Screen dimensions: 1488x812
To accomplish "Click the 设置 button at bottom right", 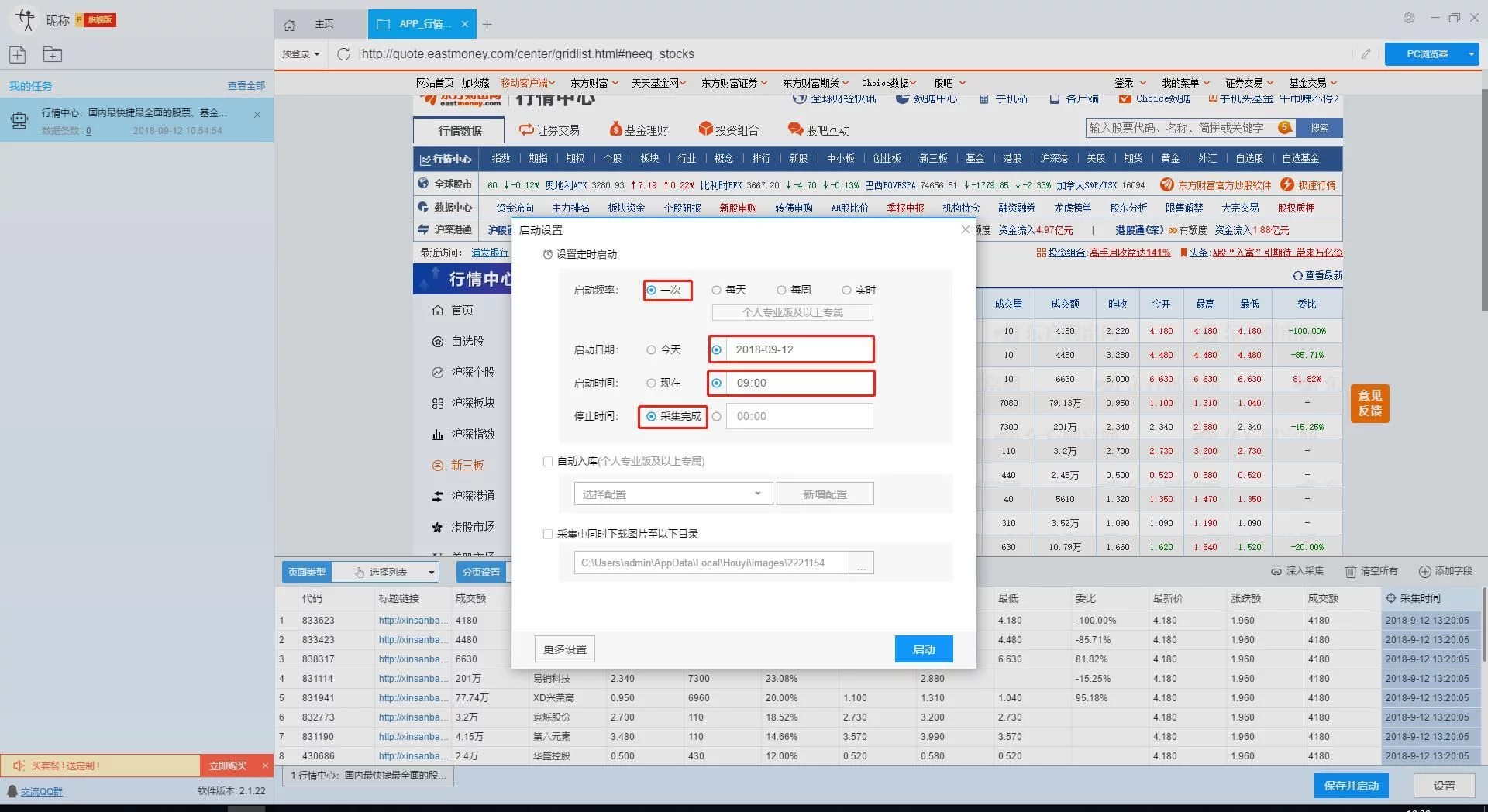I will point(1444,786).
